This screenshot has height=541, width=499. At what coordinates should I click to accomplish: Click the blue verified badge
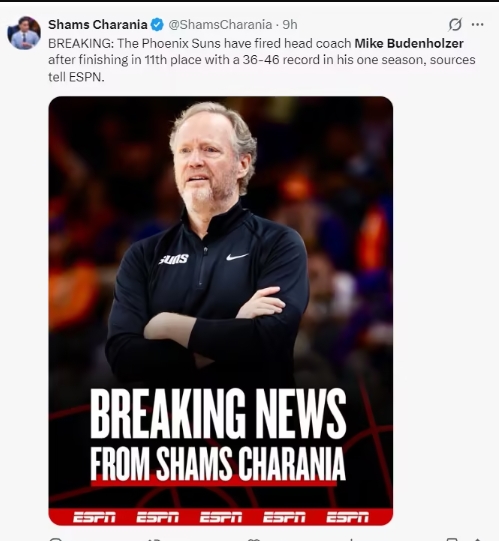[x=157, y=25]
